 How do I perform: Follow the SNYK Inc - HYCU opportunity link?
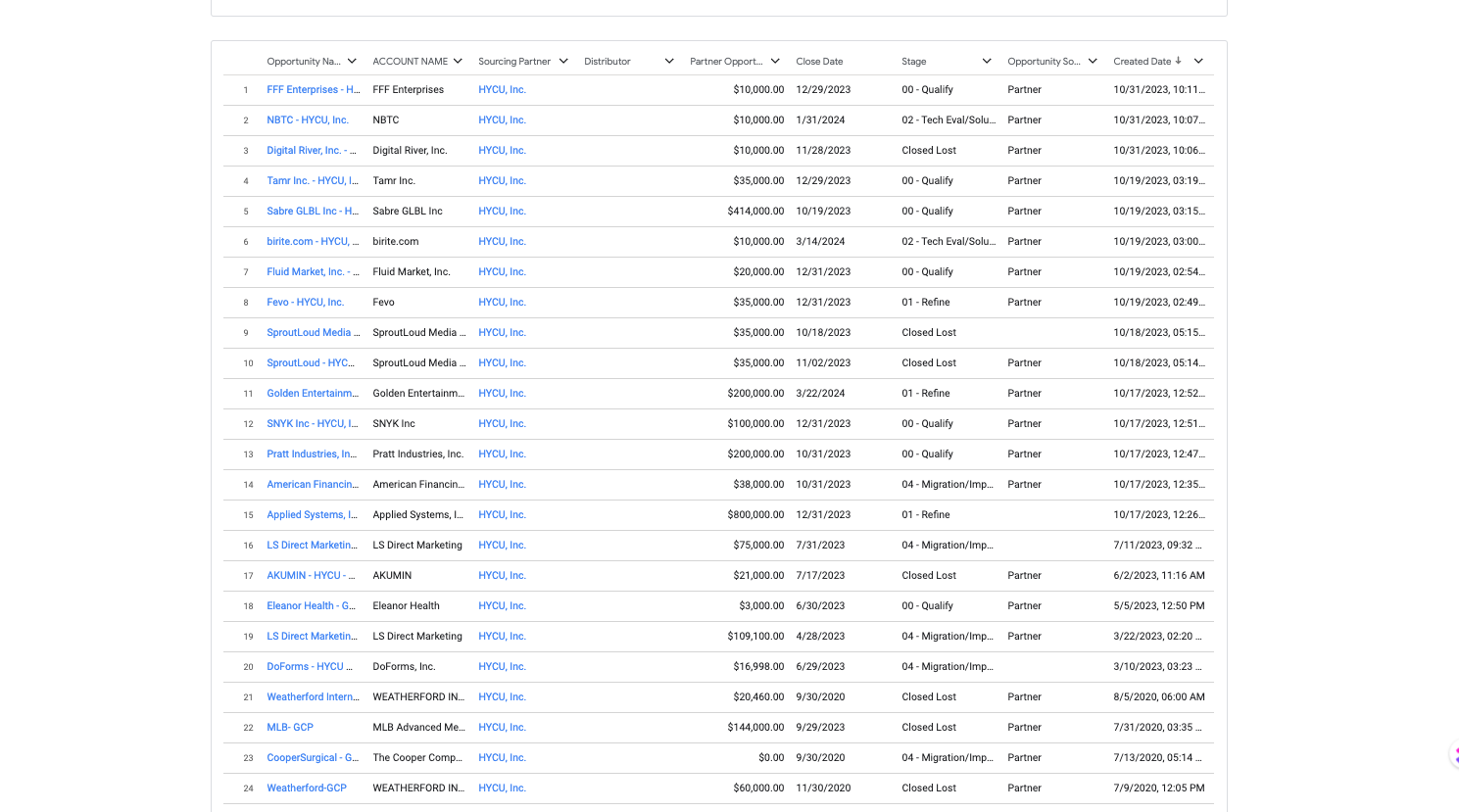tap(313, 424)
